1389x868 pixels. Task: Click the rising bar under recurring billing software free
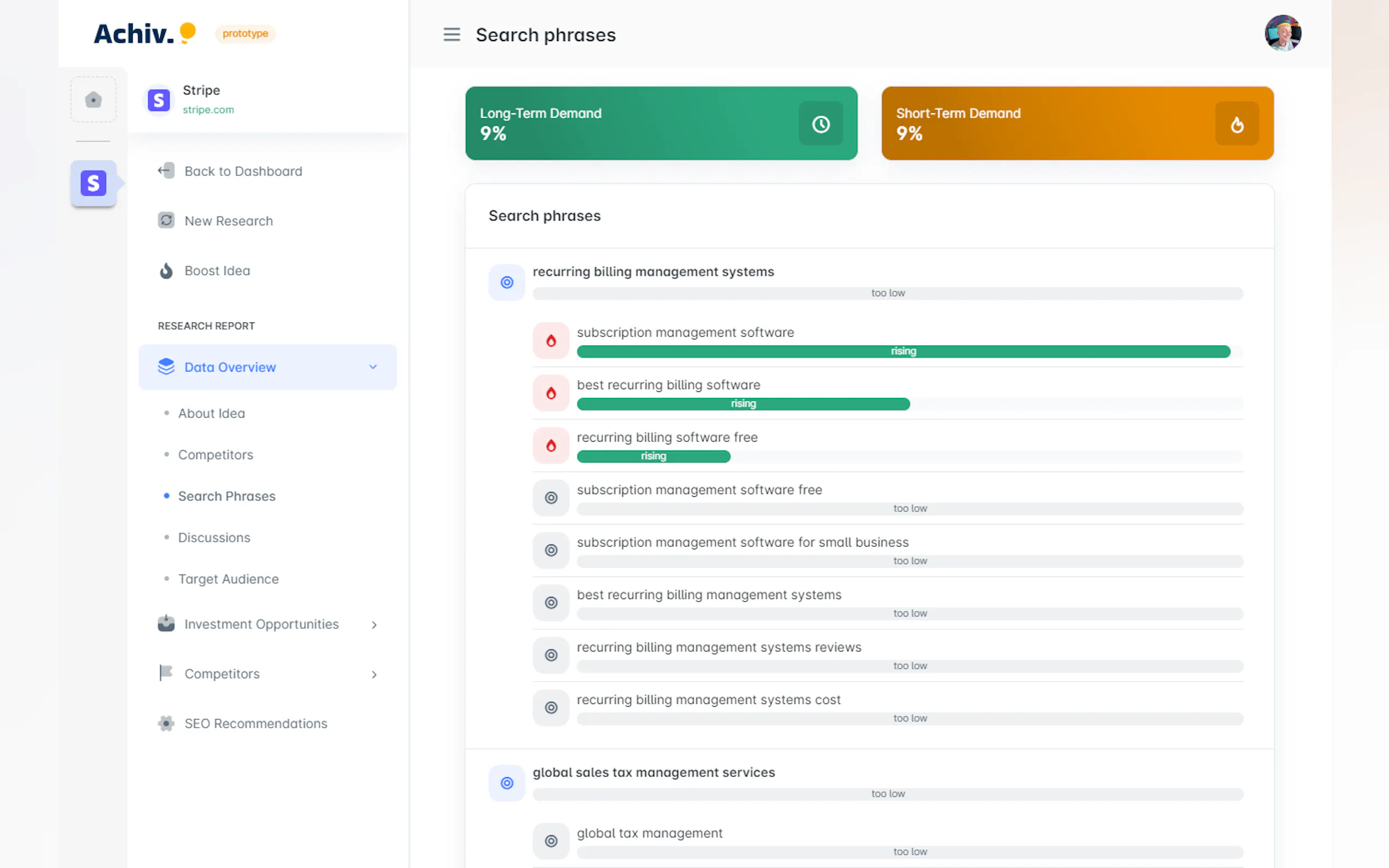pos(653,456)
